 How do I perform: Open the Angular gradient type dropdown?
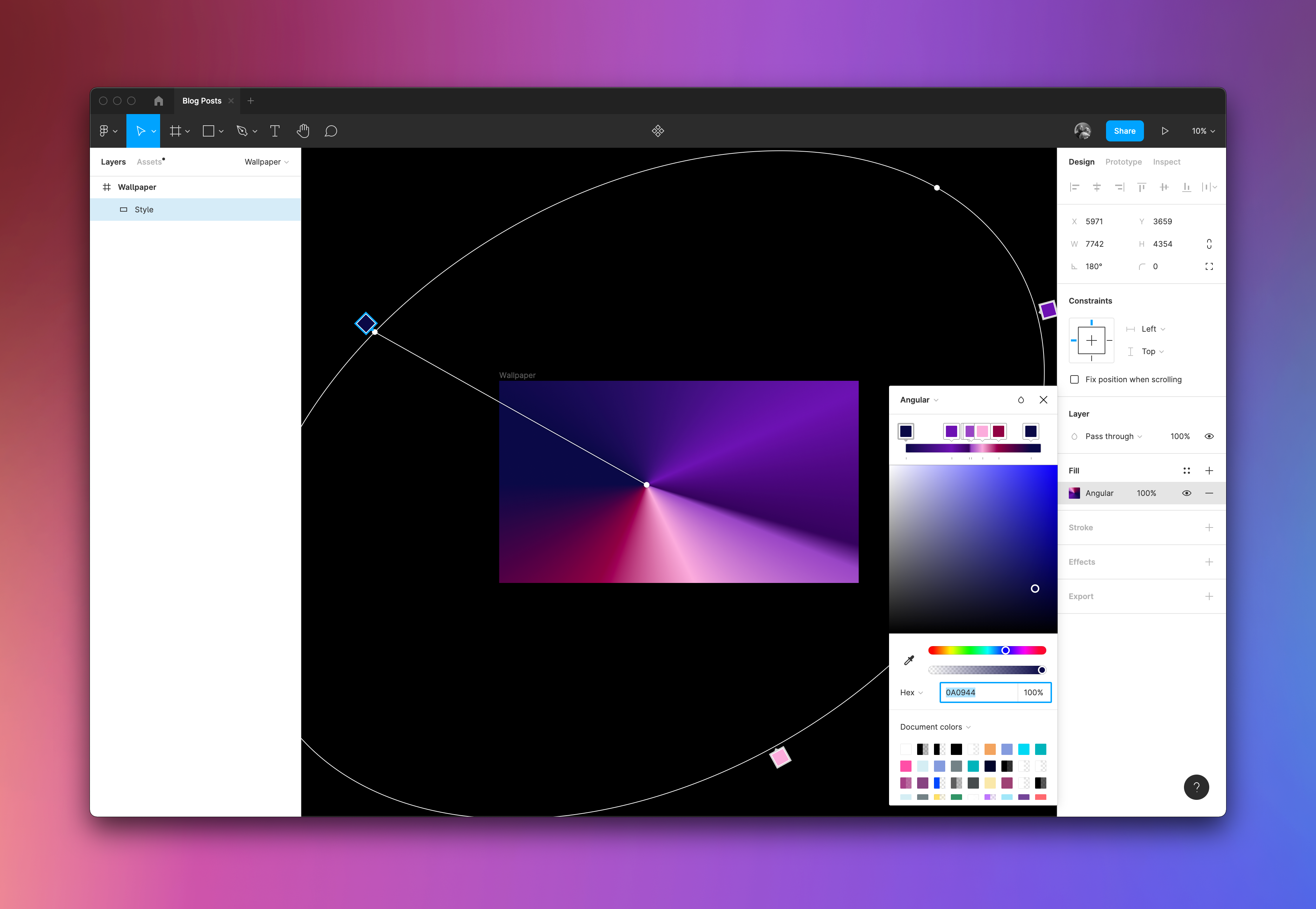917,400
